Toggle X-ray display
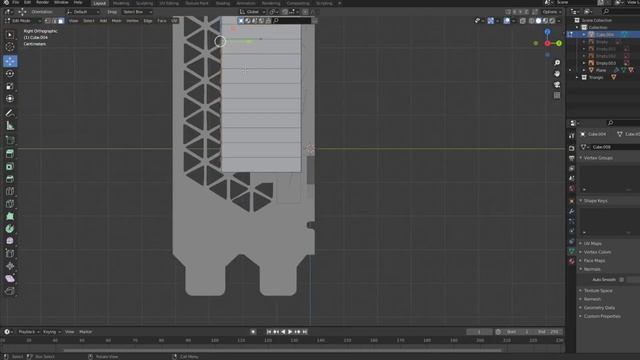640x360 pixels. pyautogui.click(x=523, y=21)
